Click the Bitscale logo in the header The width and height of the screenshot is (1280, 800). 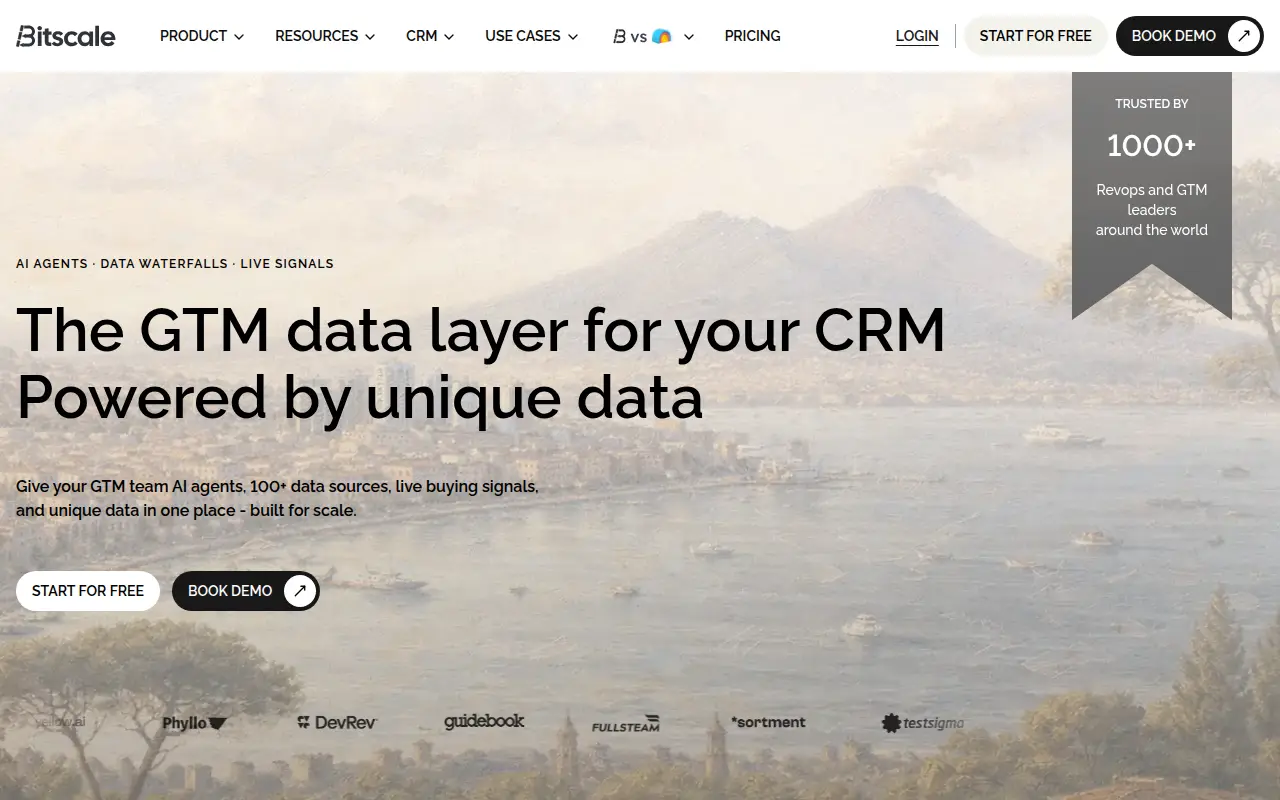click(x=66, y=36)
